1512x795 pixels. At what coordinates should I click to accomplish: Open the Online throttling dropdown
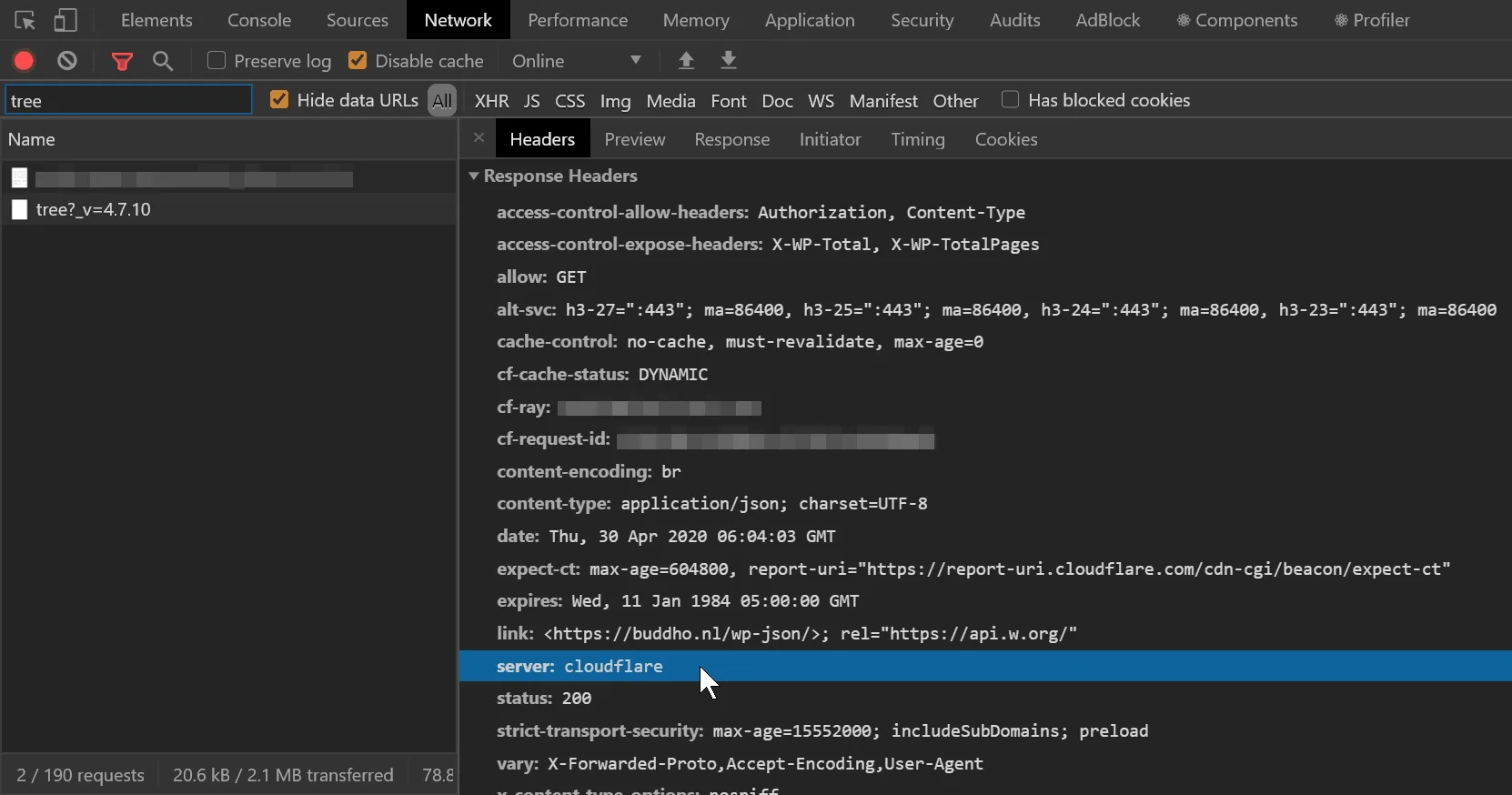577,61
